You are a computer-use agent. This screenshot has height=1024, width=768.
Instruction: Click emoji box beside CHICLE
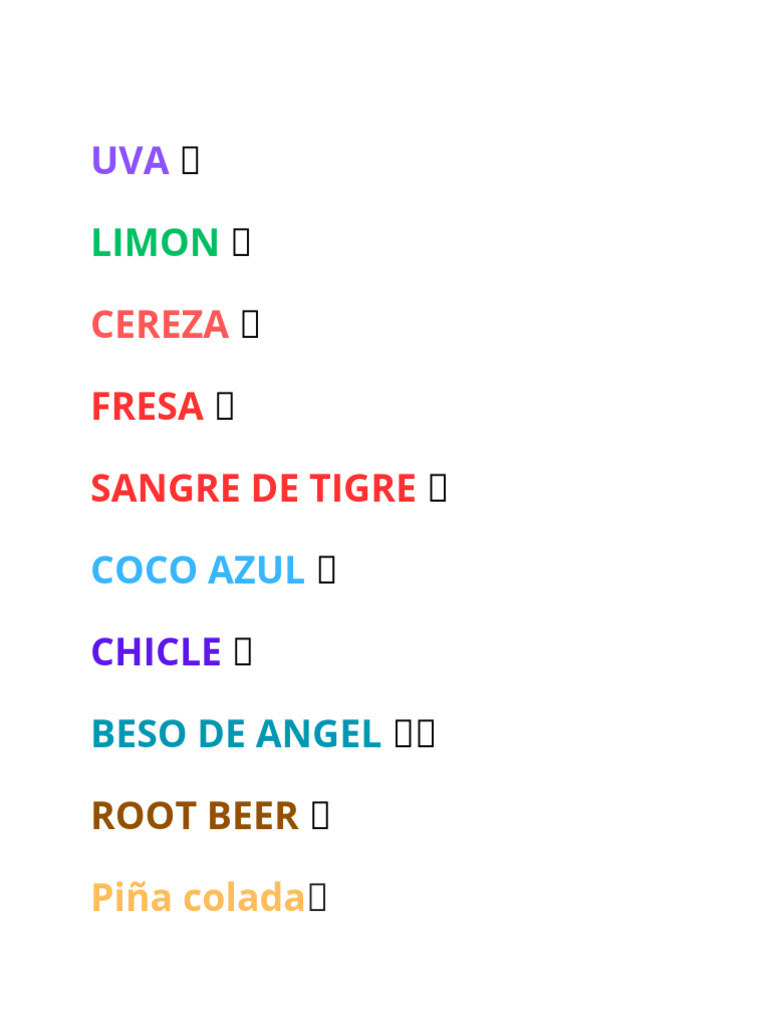click(x=243, y=651)
